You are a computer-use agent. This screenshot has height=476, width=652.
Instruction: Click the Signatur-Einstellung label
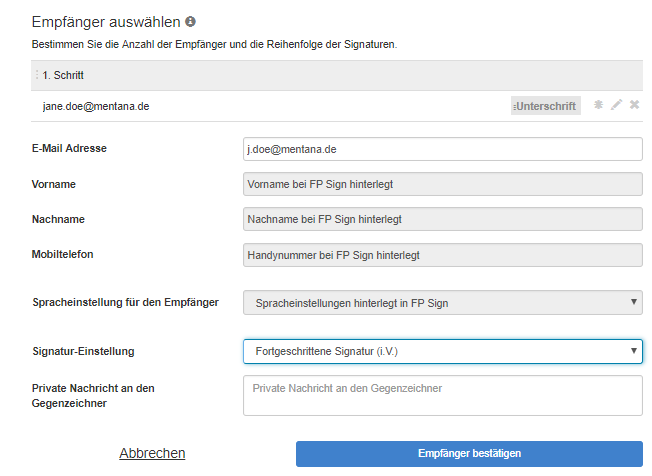tap(84, 351)
